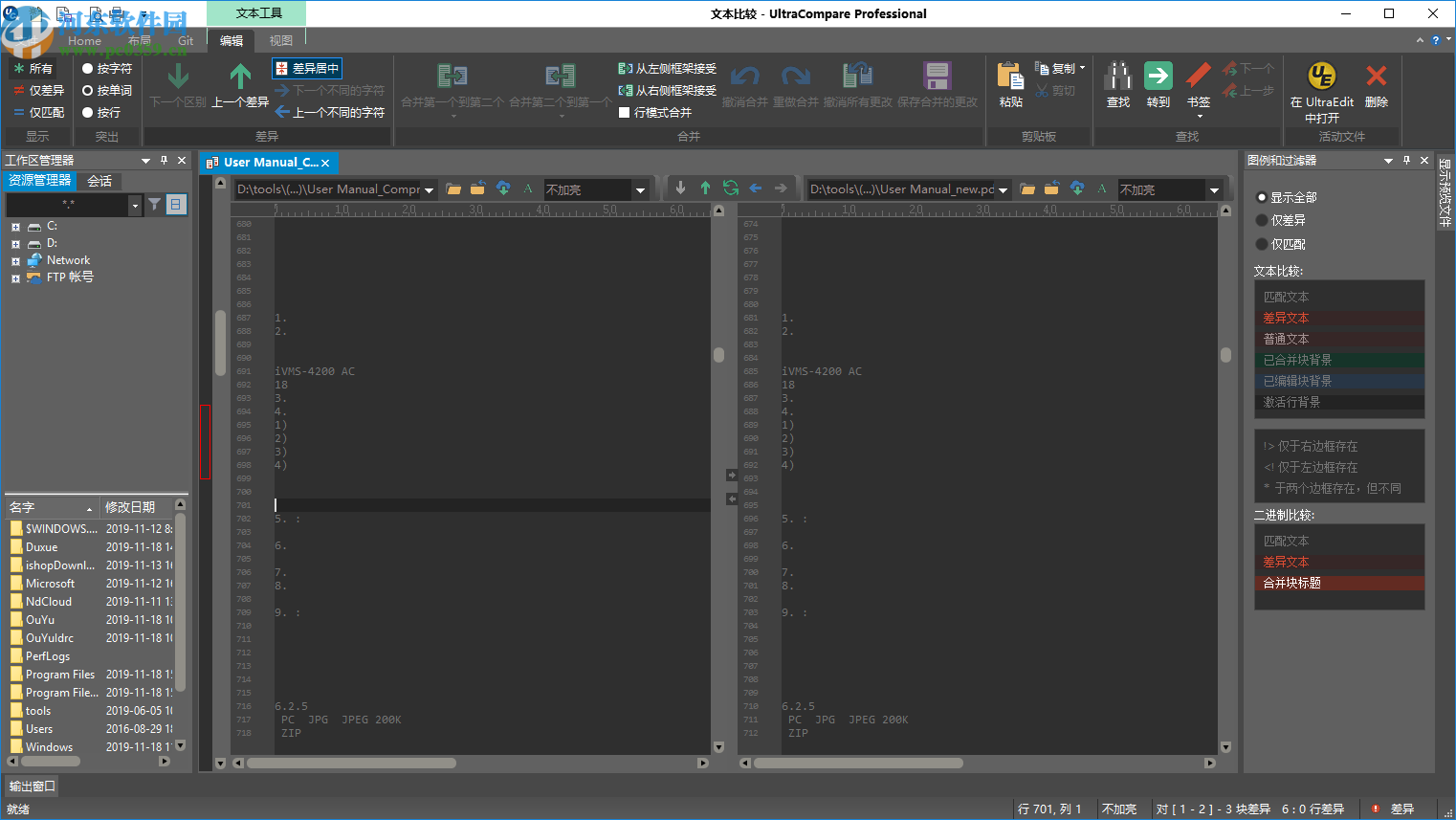Switch to the 视图 ribbon tab
This screenshot has height=820, width=1456.
click(280, 40)
